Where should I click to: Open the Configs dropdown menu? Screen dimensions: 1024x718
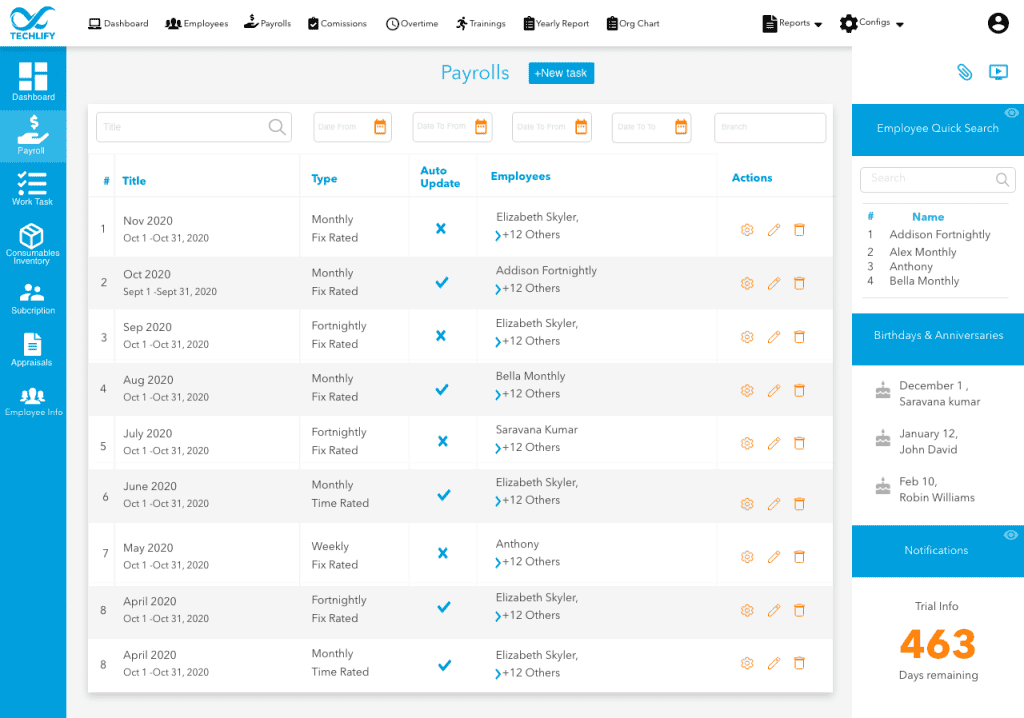click(x=872, y=24)
